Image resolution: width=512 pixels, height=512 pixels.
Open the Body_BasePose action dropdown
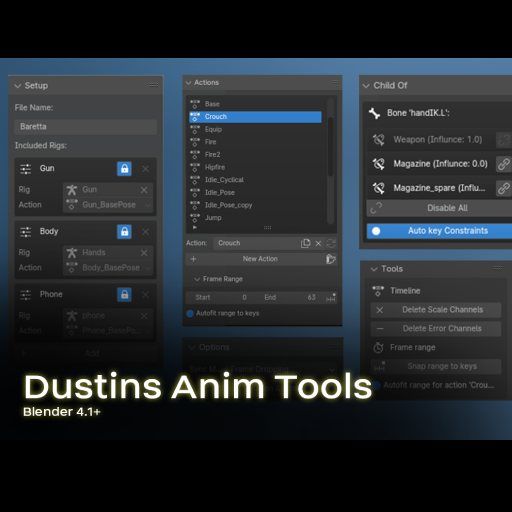click(108, 268)
